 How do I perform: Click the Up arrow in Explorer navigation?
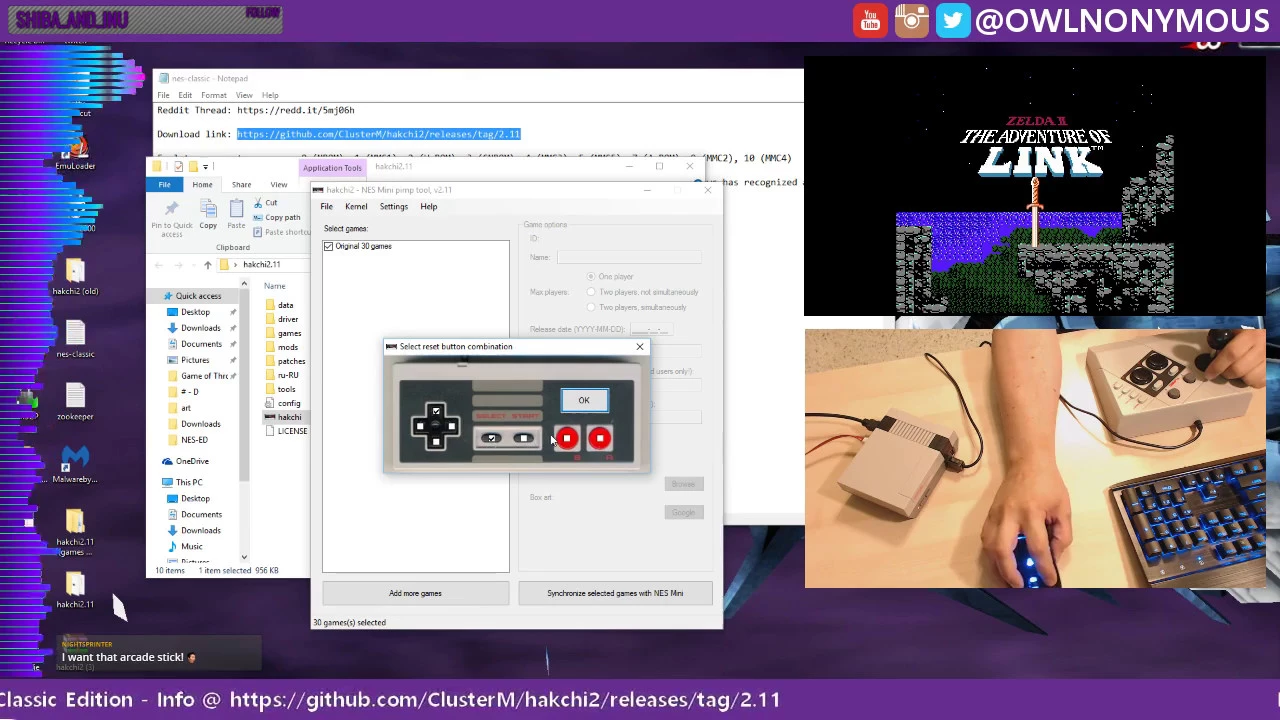[207, 265]
